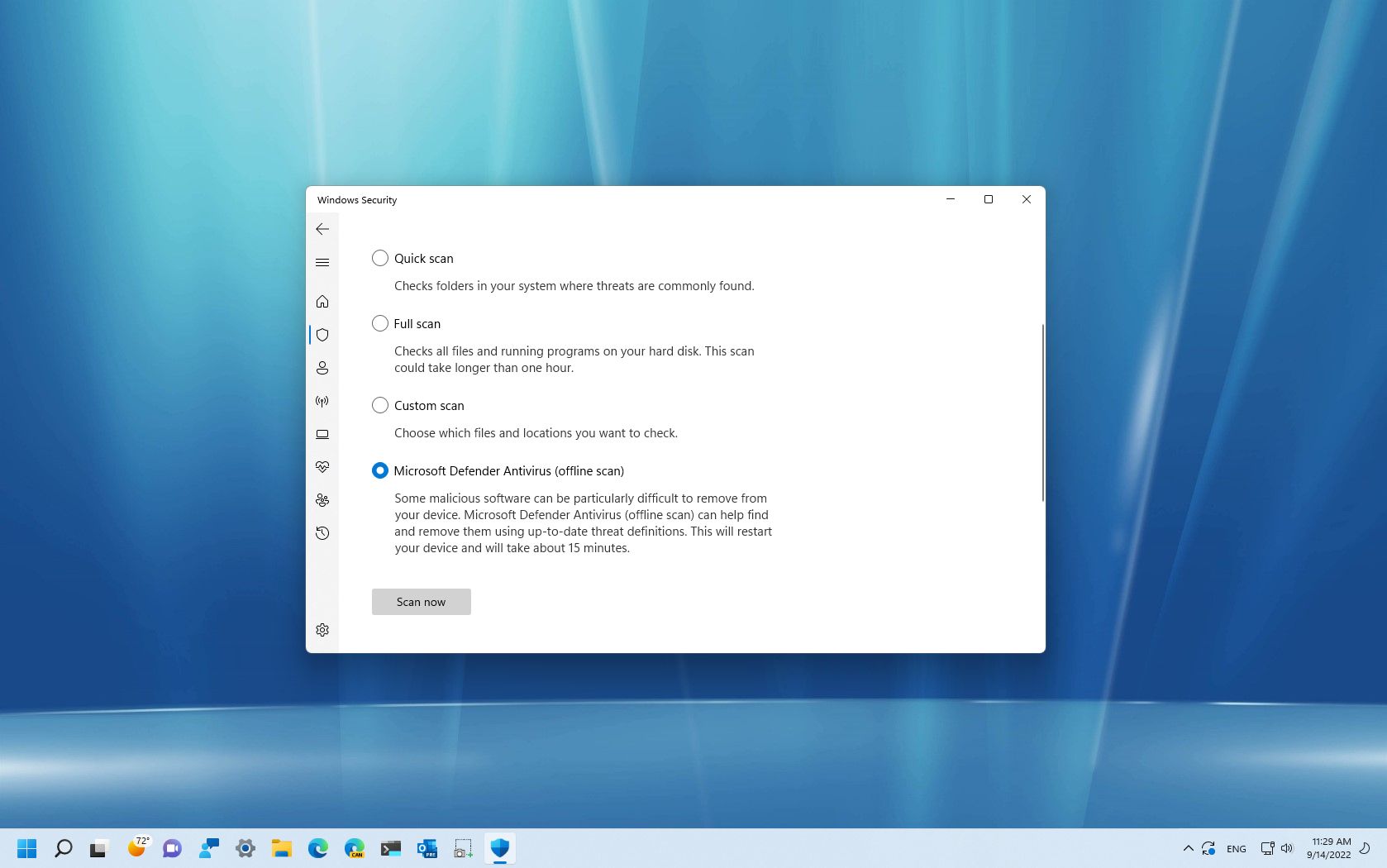Open taskbar Search magnifier
The image size is (1387, 868).
tap(64, 848)
